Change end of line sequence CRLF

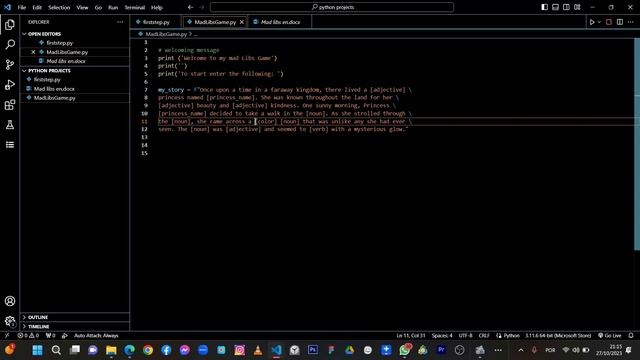pyautogui.click(x=484, y=336)
